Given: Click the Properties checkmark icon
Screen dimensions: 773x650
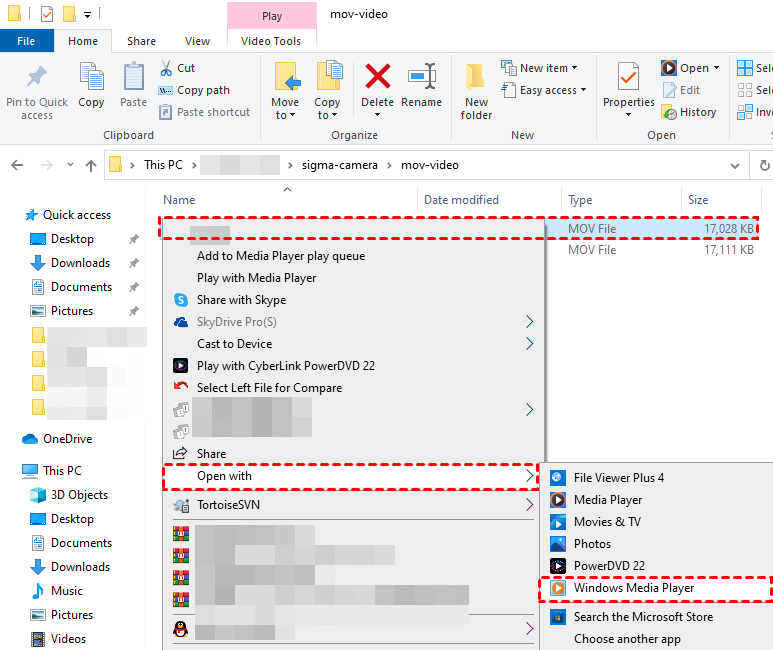Looking at the screenshot, I should 629,77.
